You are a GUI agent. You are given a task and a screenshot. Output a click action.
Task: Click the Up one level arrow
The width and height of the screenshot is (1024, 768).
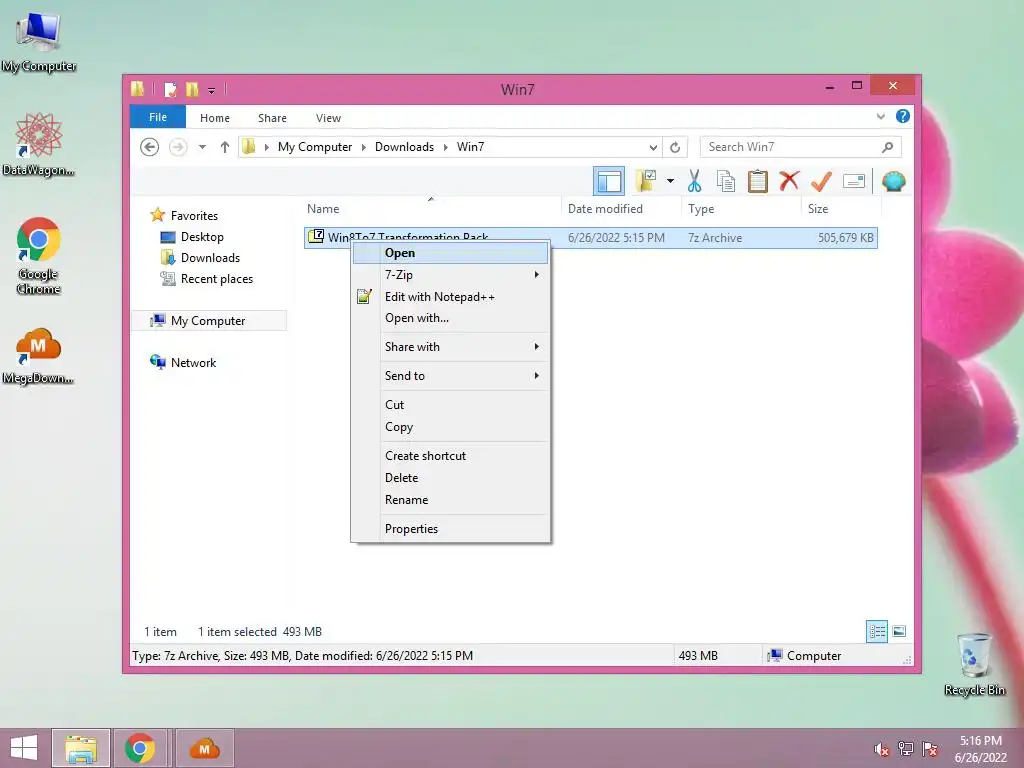click(225, 147)
